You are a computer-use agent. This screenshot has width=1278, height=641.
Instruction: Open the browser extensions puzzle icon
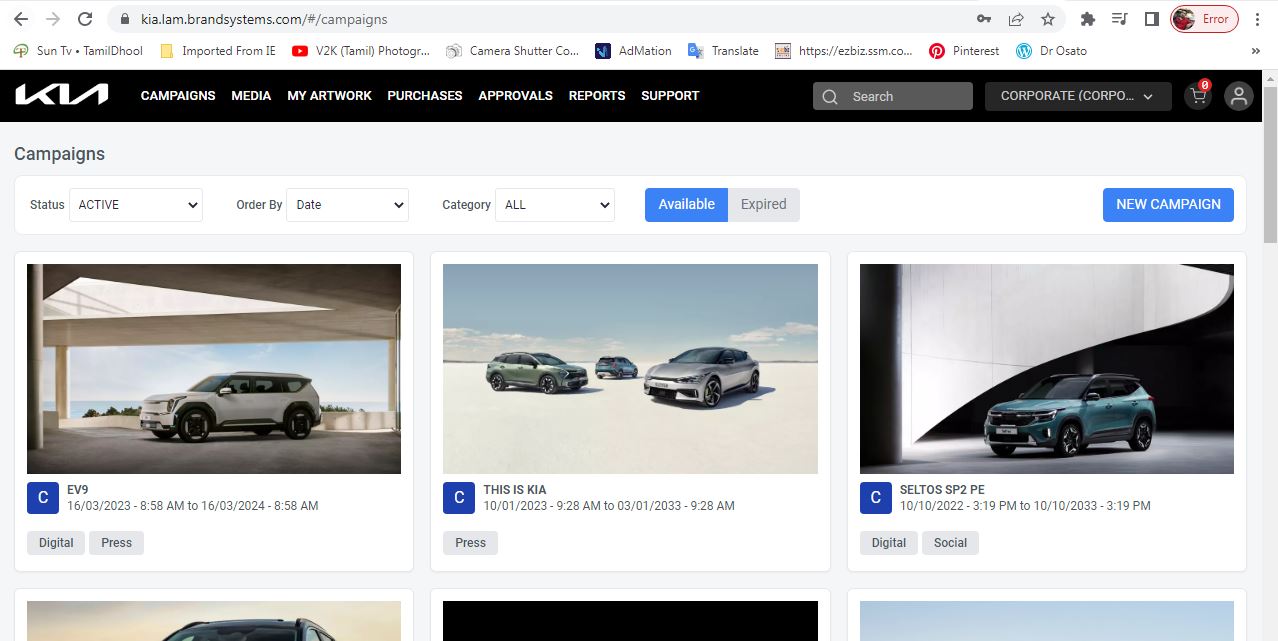pyautogui.click(x=1088, y=19)
